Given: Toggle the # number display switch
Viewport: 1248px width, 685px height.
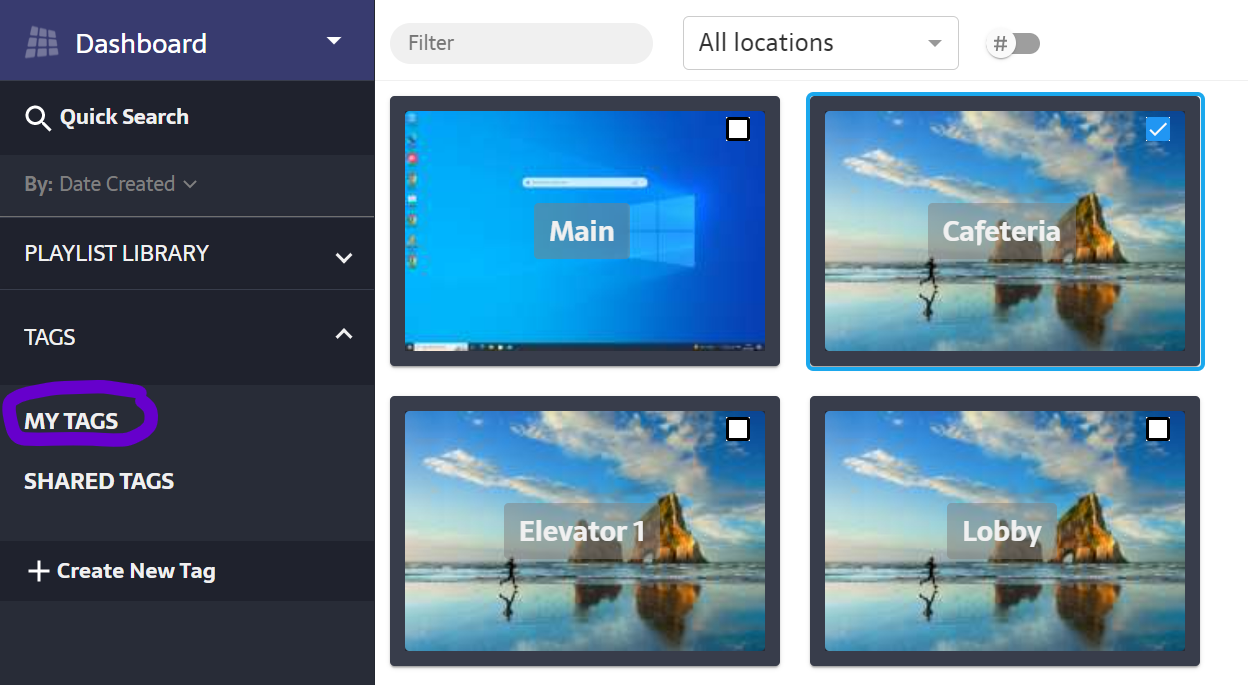Looking at the screenshot, I should [1014, 44].
